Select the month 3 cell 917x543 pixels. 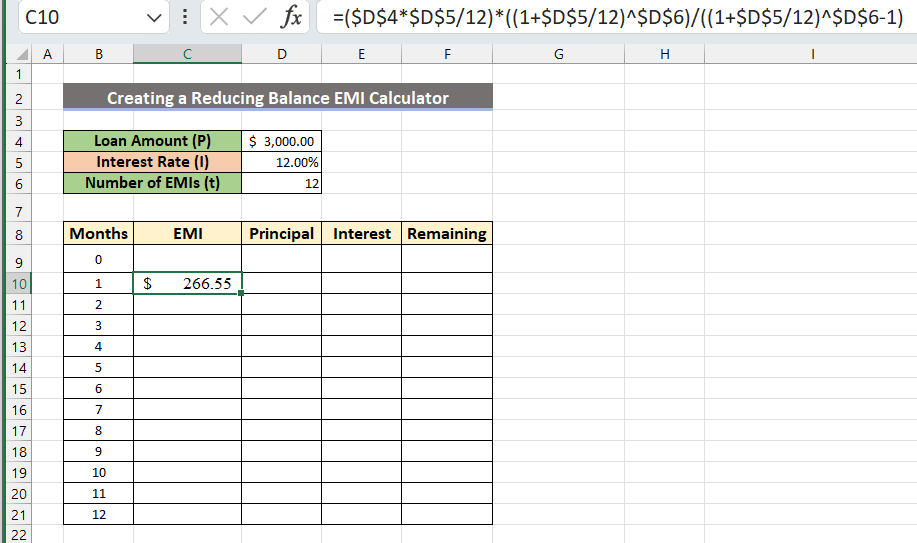98,325
